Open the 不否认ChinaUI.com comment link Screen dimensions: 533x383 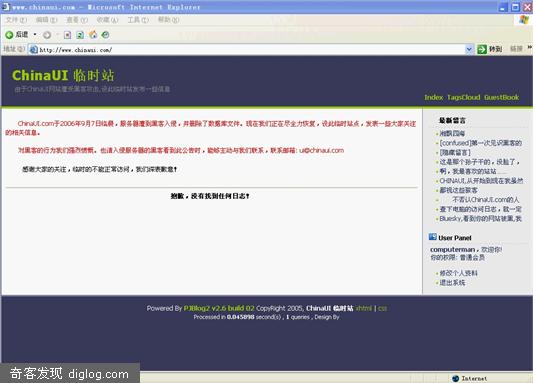[486, 199]
